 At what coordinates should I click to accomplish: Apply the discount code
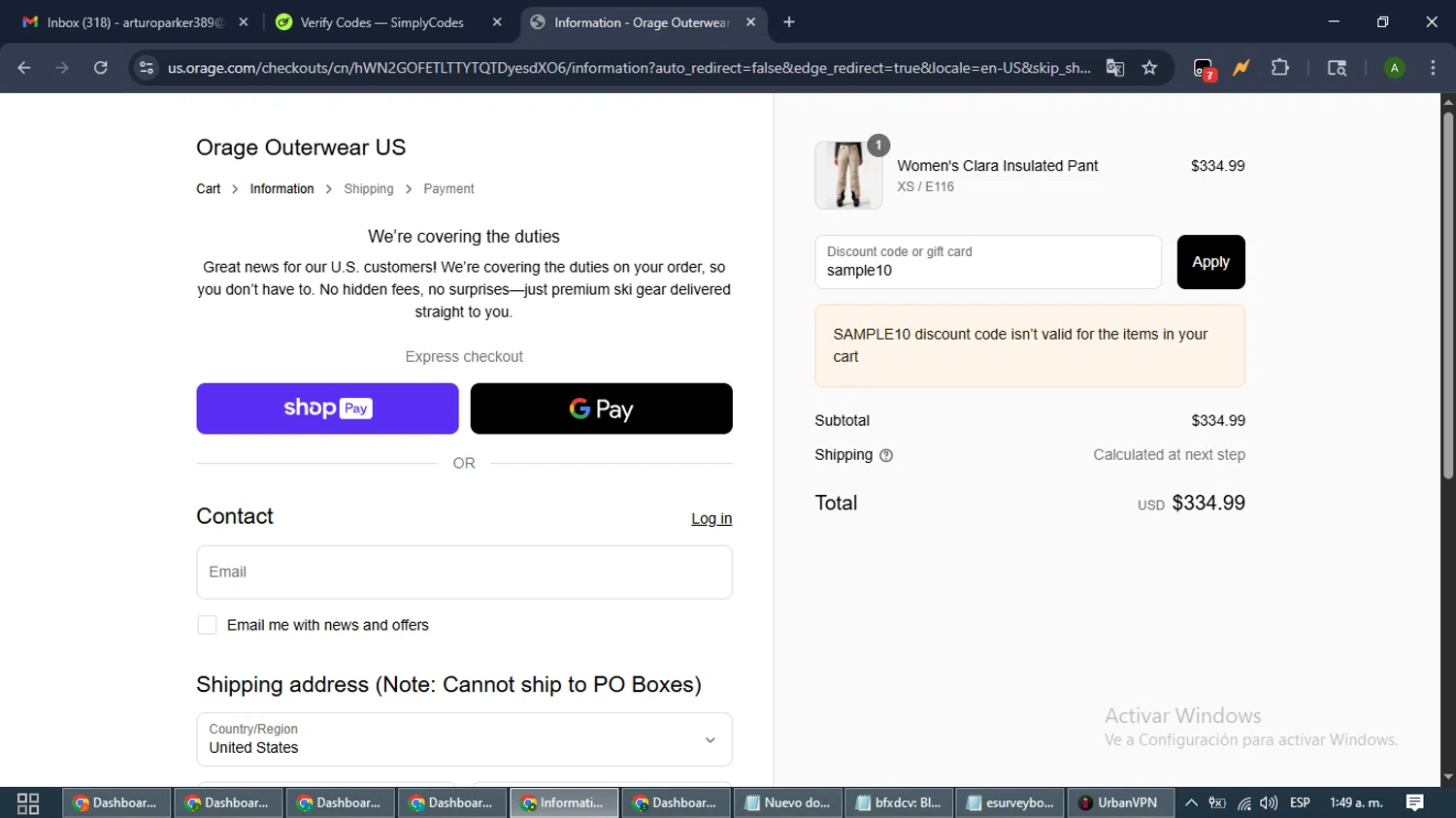[x=1210, y=262]
